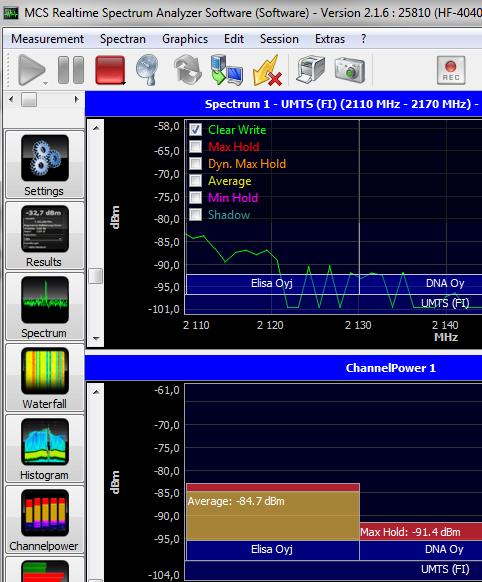Click the Spectrum 1 - UMTS (FI) title bar
This screenshot has width=482, height=582.
pos(283,104)
